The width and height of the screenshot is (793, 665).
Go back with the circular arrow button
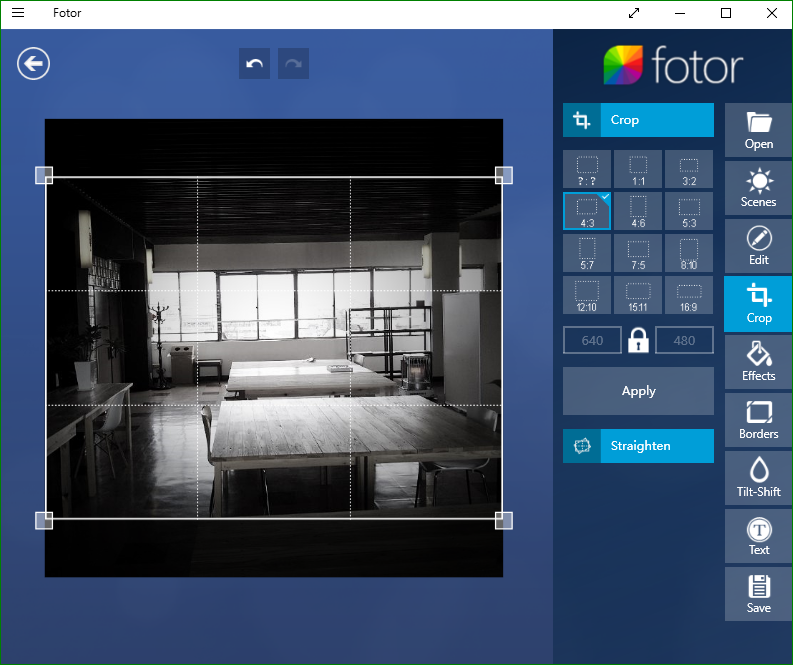click(x=33, y=64)
